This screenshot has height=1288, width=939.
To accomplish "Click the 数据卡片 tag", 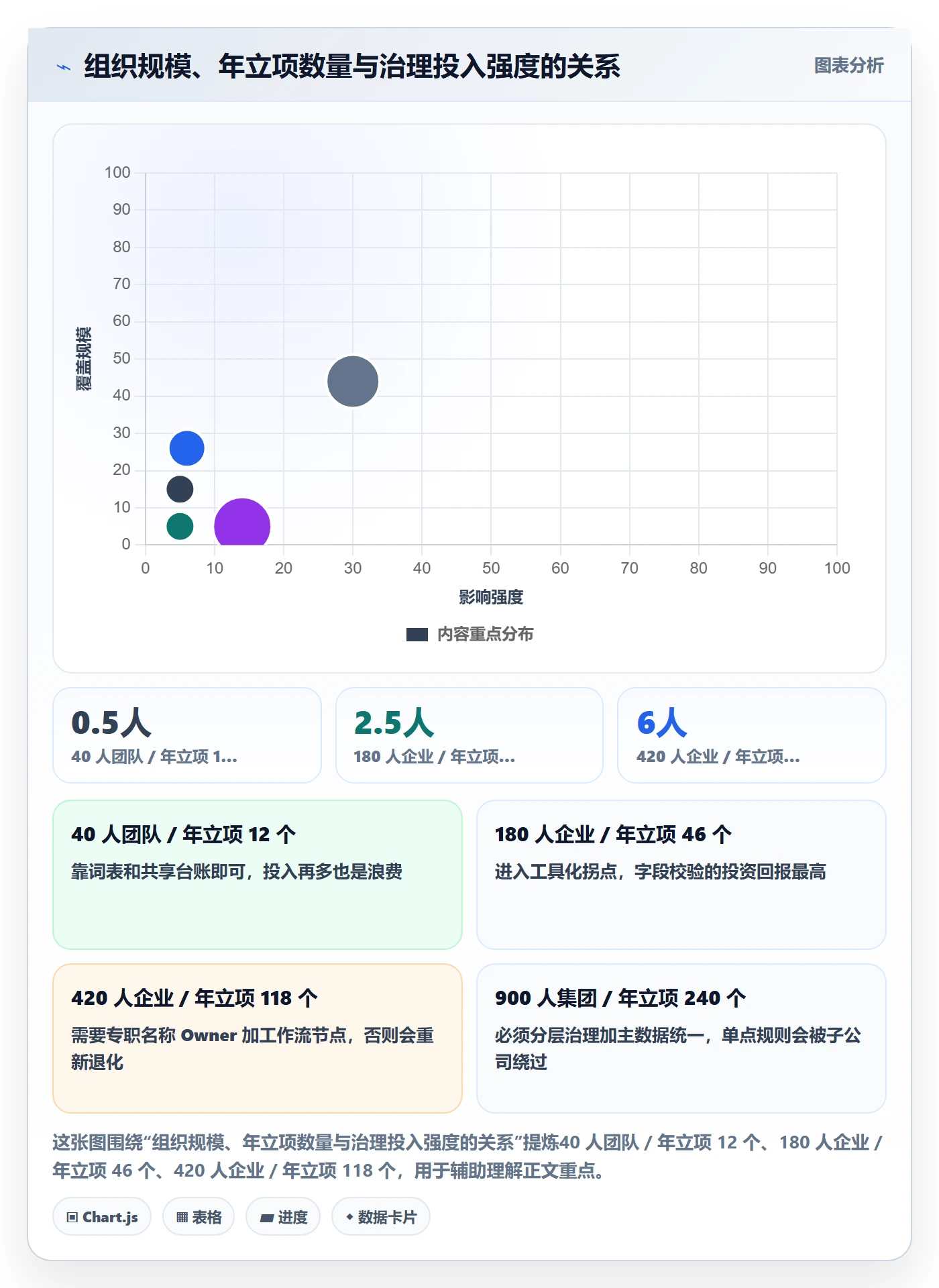I will click(x=381, y=1216).
